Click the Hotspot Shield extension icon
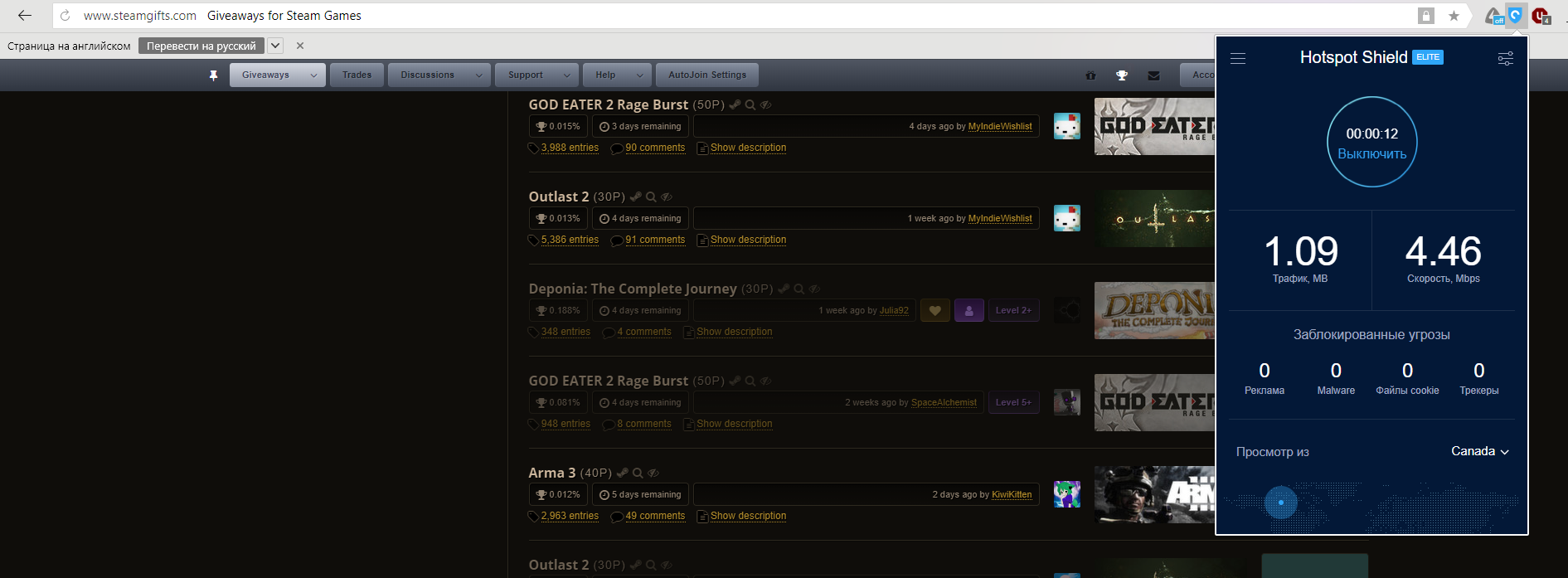Image resolution: width=1568 pixels, height=578 pixels. (1516, 16)
